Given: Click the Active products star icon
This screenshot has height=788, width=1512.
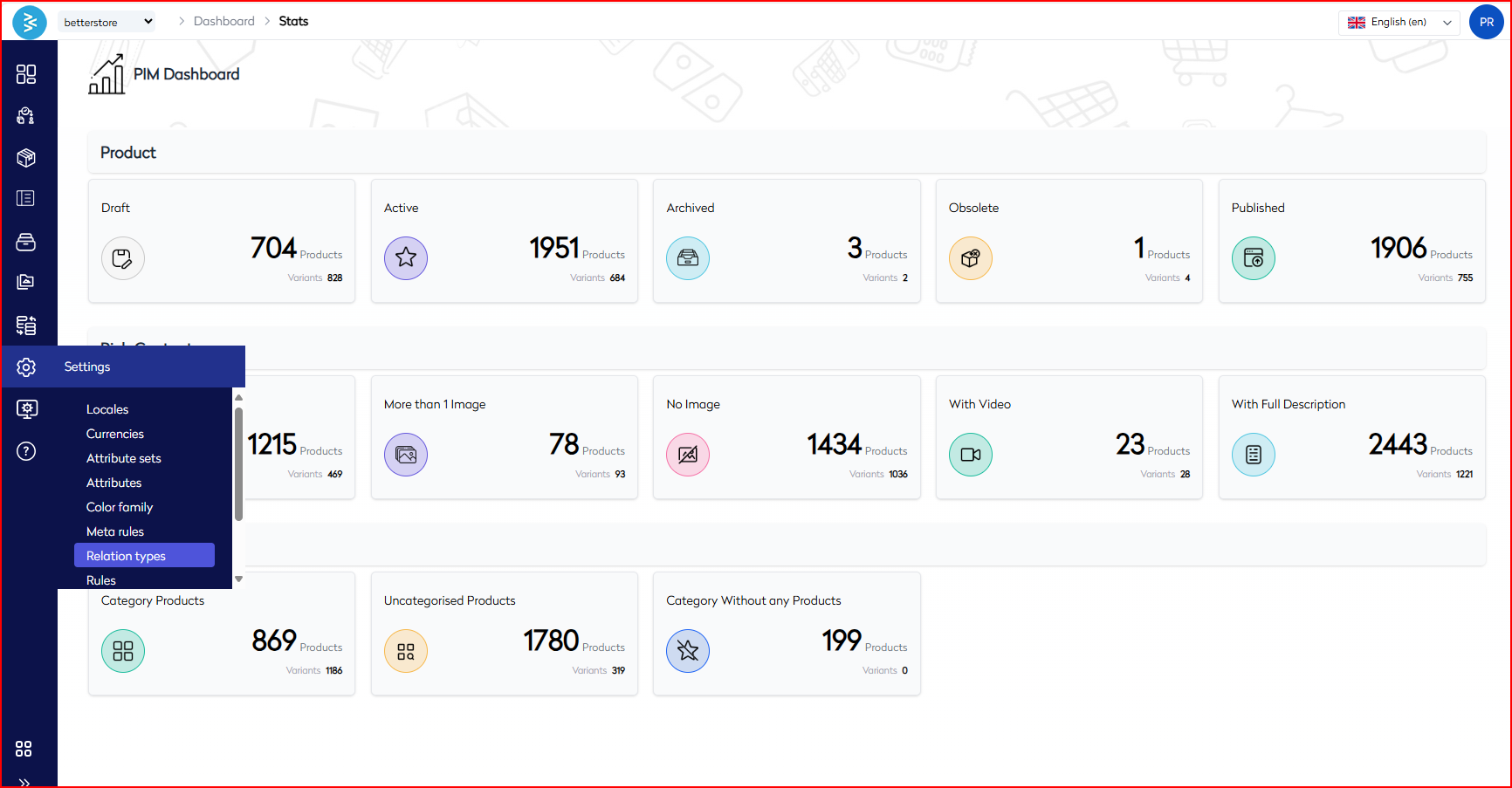Looking at the screenshot, I should click(x=406, y=258).
